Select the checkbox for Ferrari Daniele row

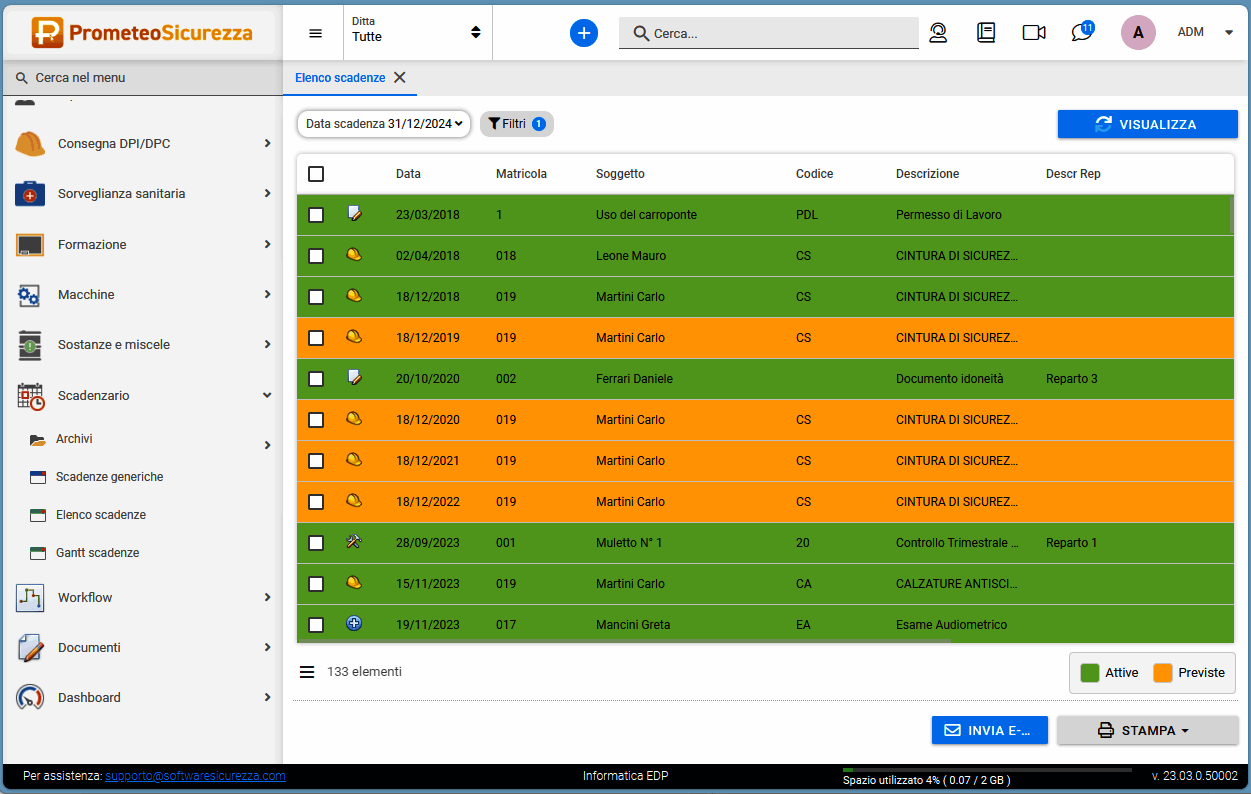(x=316, y=379)
